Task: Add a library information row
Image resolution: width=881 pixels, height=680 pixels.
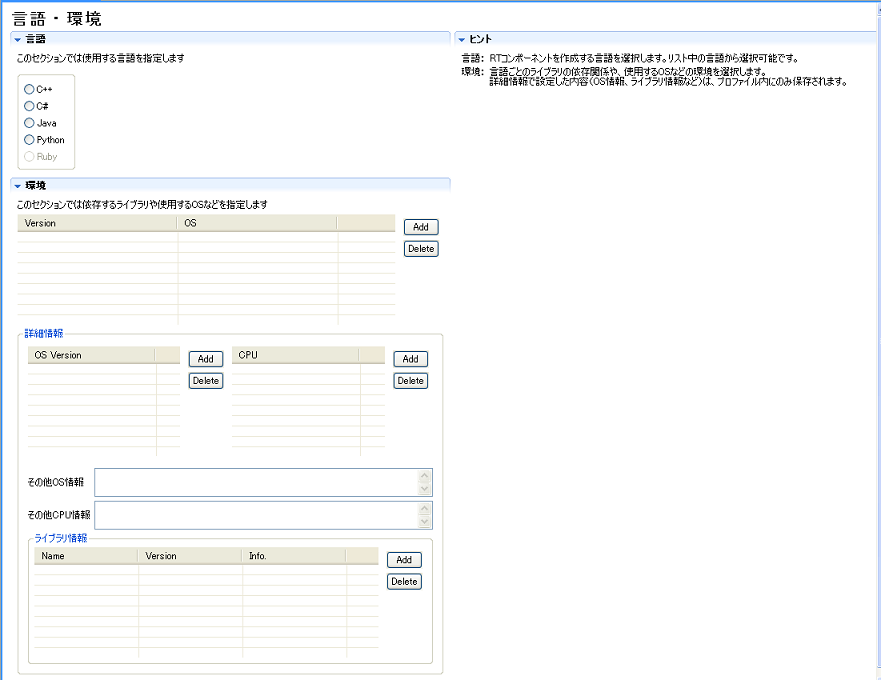Action: click(x=404, y=560)
